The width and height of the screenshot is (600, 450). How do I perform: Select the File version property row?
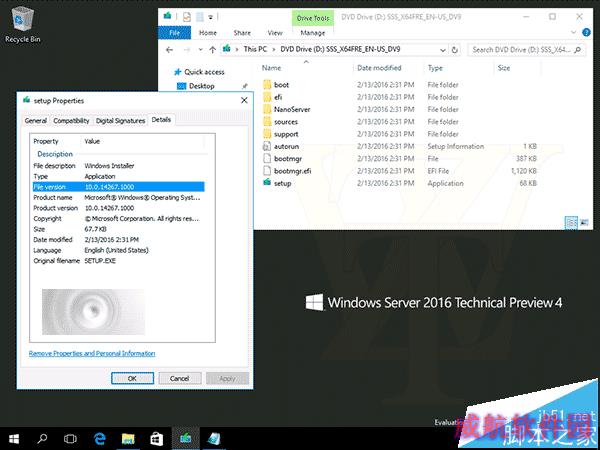pyautogui.click(x=119, y=187)
